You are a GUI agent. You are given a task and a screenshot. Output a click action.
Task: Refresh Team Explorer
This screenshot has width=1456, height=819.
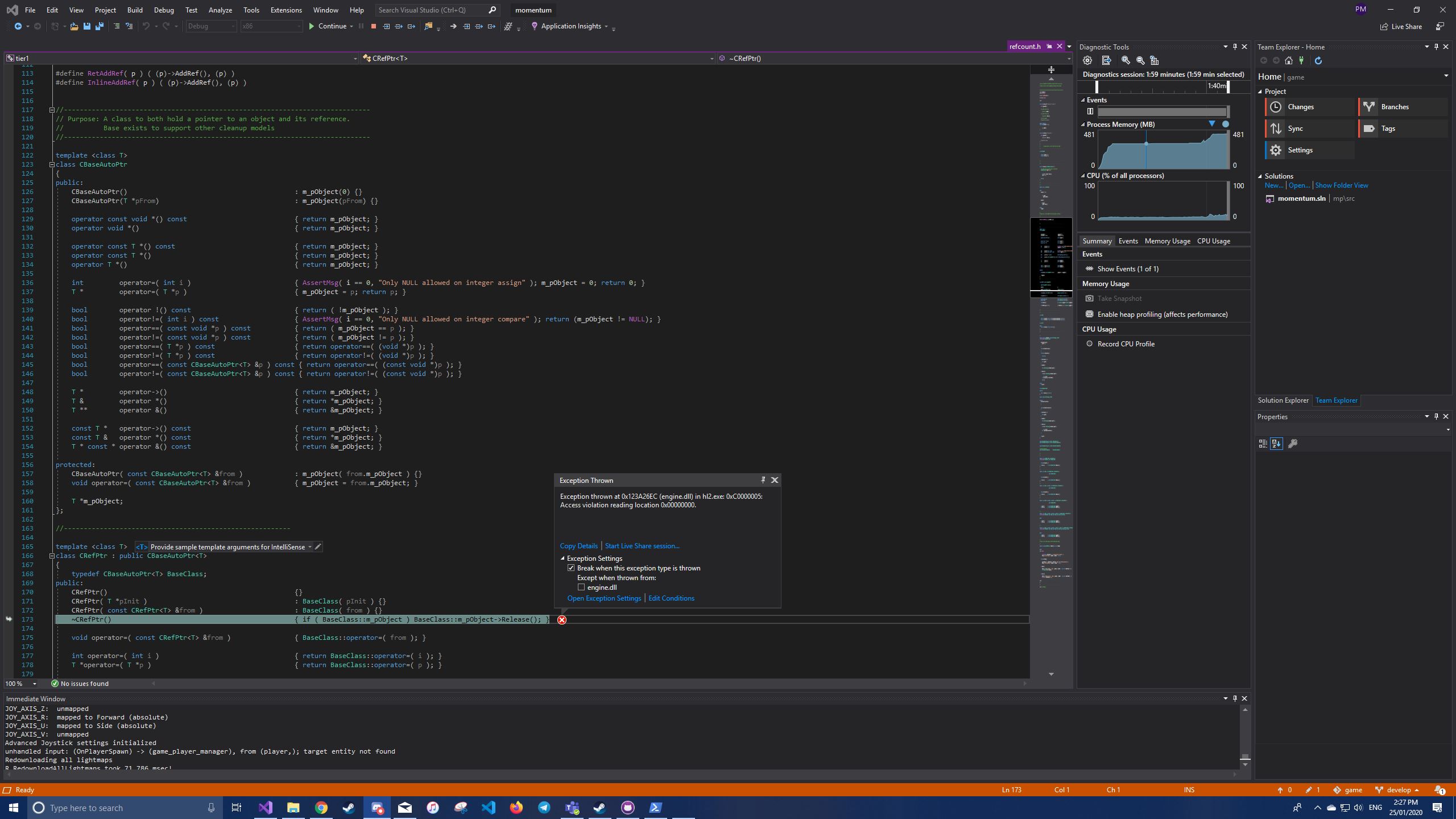click(x=1318, y=60)
